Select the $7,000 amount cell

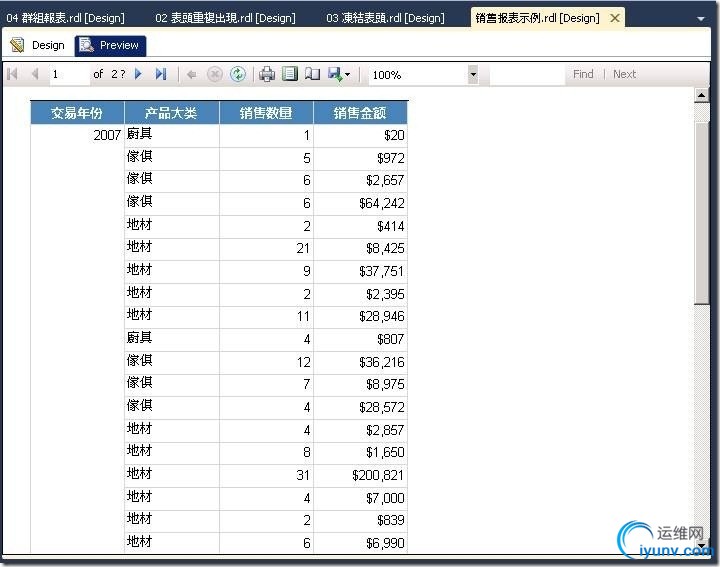point(360,498)
